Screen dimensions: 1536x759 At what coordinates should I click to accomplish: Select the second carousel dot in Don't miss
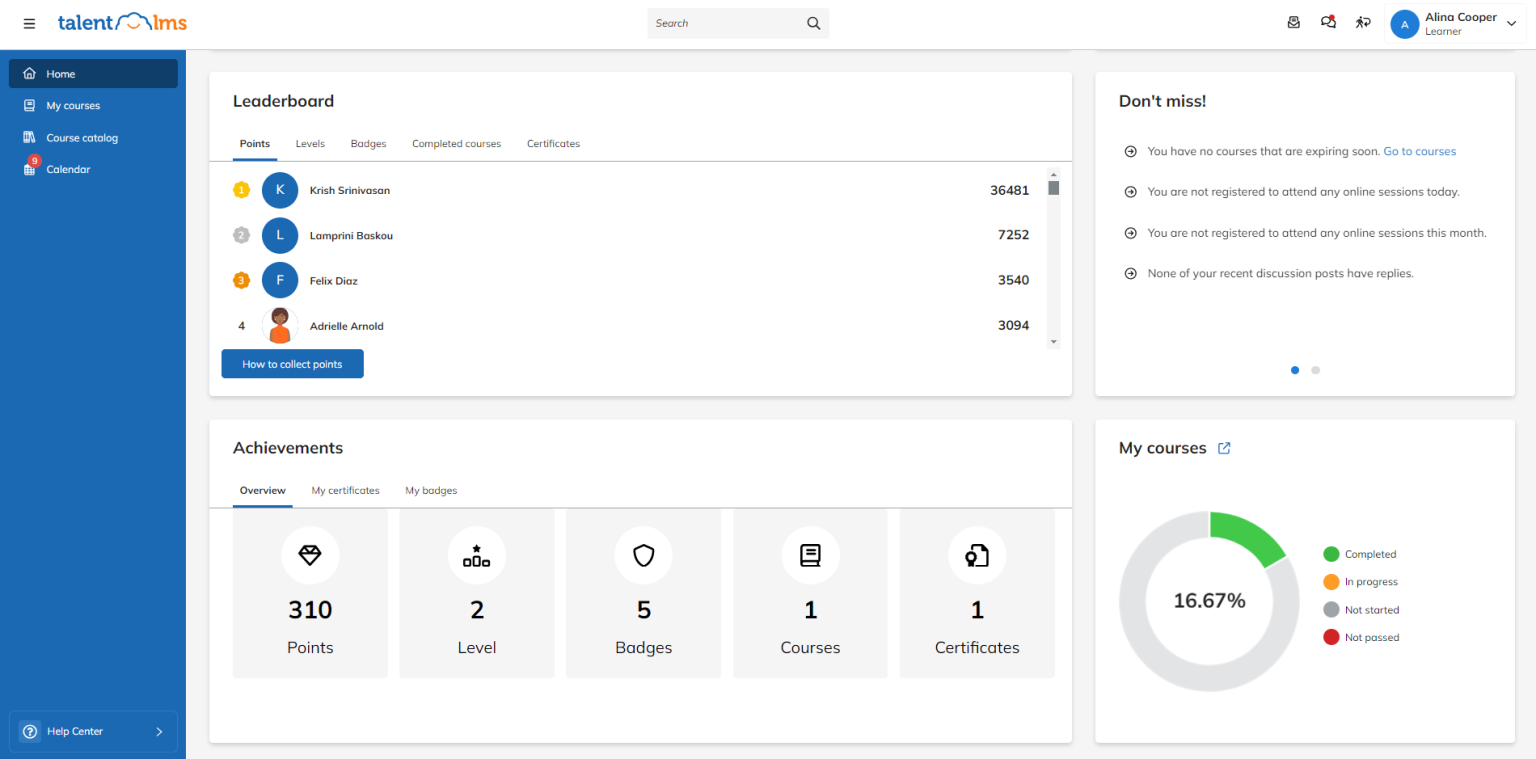1315,370
